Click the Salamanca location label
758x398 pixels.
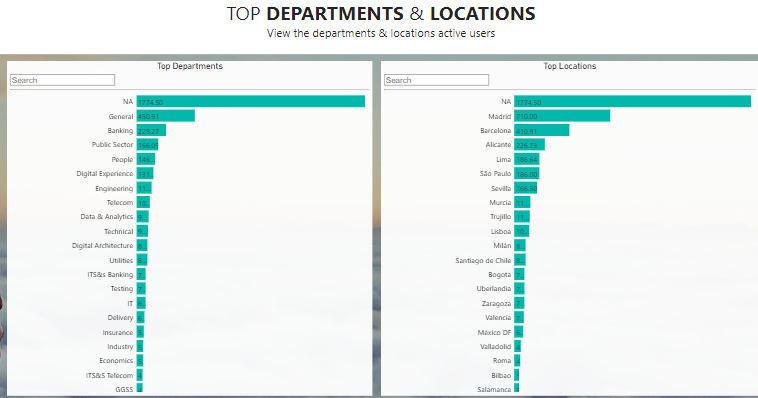494,390
